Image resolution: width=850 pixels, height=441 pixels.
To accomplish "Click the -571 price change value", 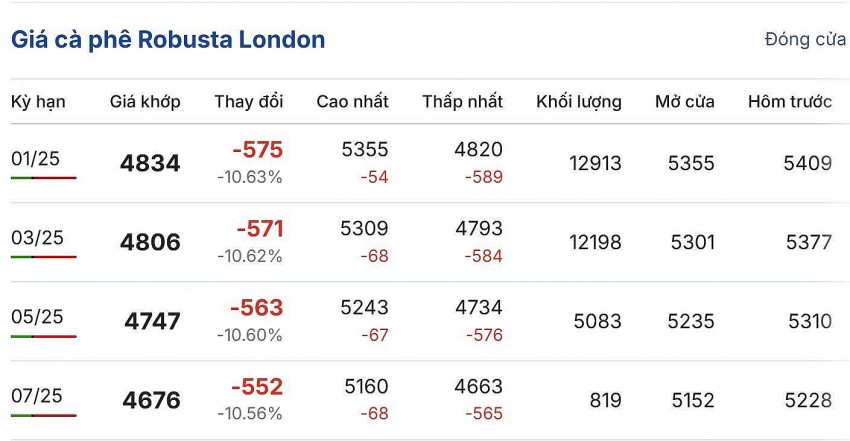I will (x=259, y=229).
